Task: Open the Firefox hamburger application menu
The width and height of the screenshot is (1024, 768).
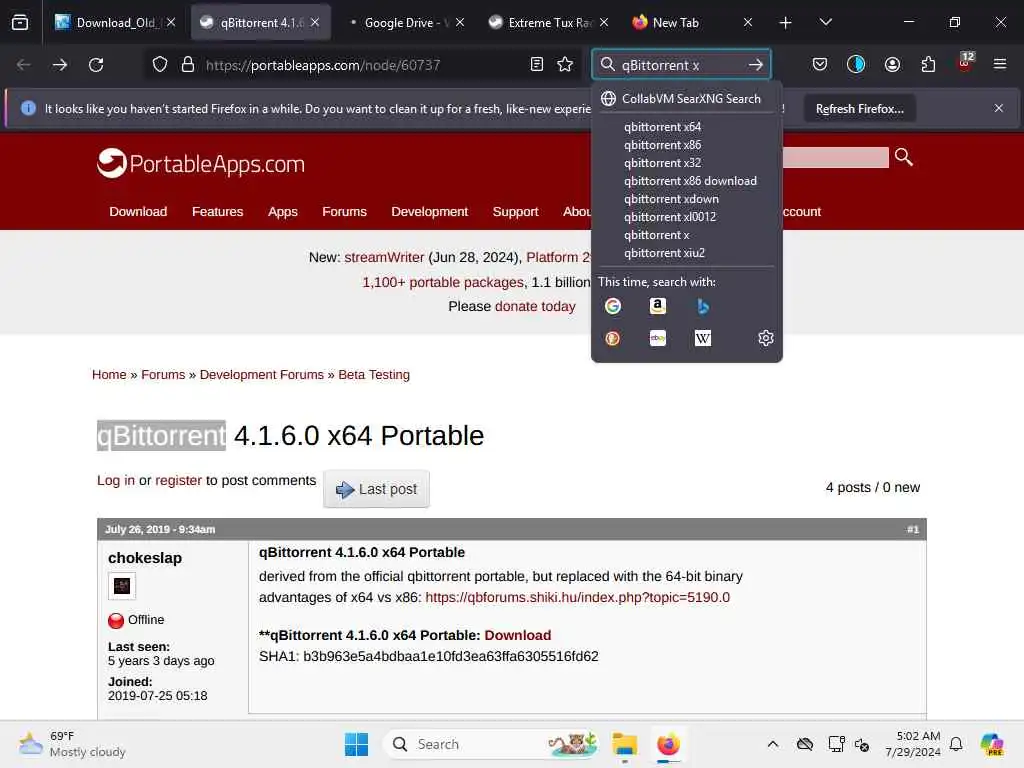Action: point(999,64)
